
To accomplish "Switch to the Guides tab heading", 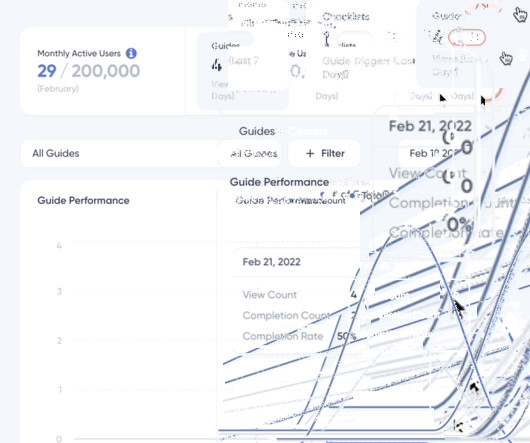I will (257, 131).
